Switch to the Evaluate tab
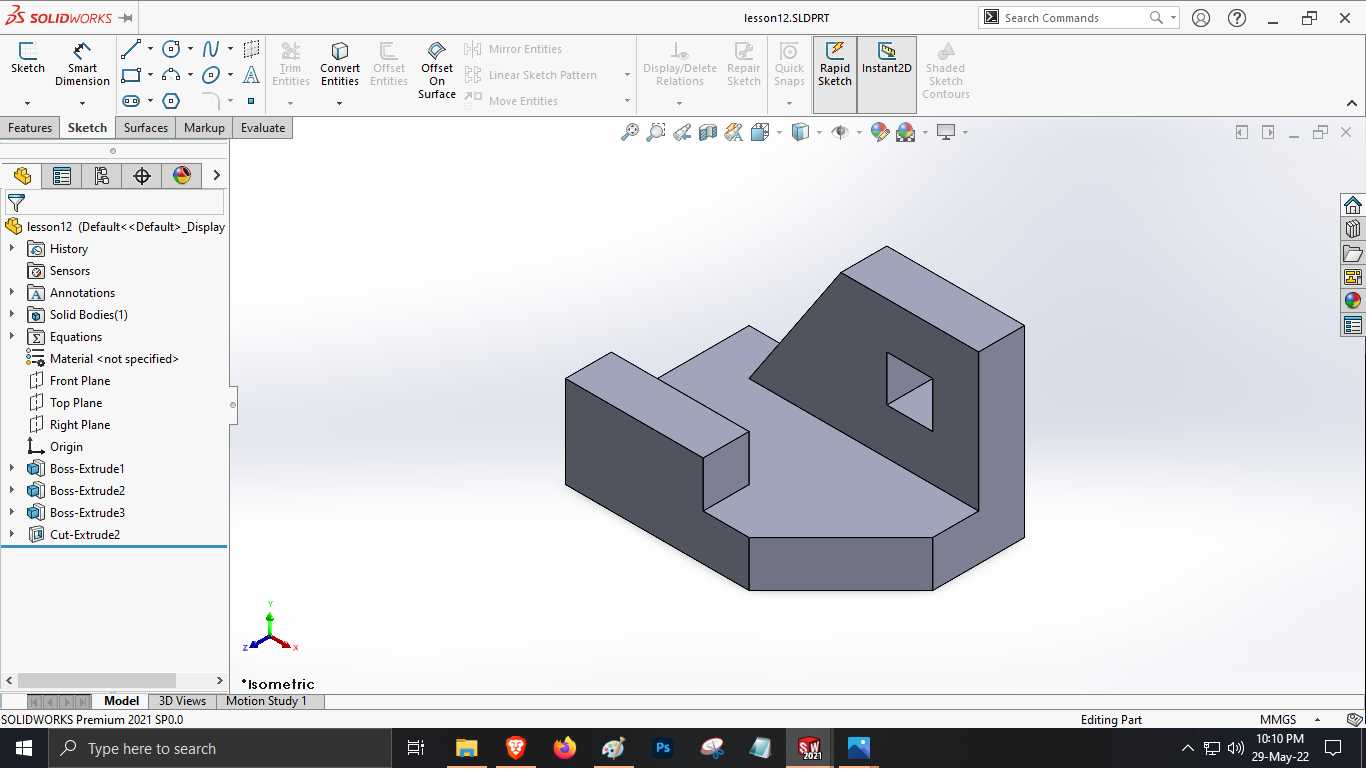 tap(263, 128)
